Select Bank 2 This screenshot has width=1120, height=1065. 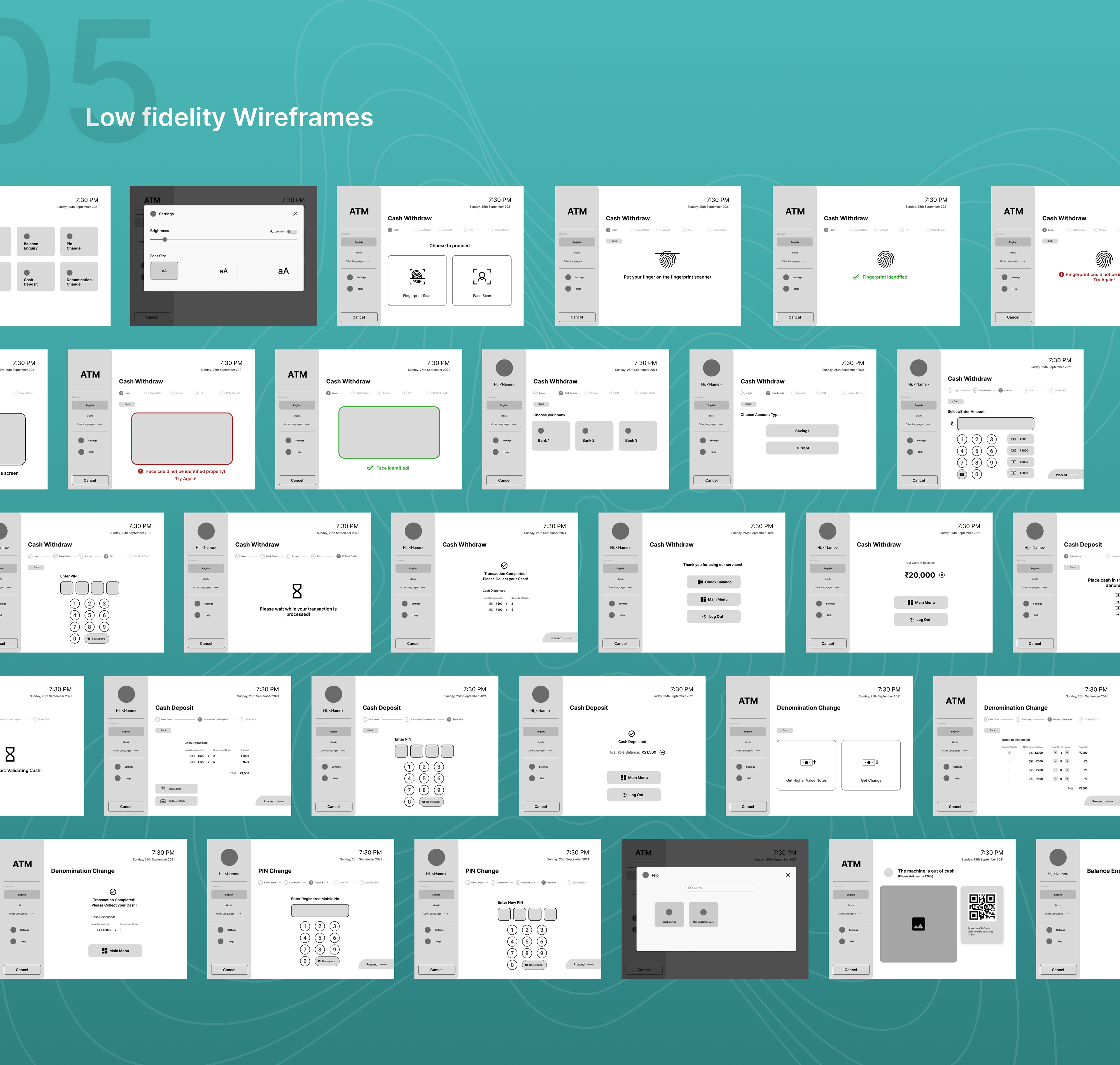(594, 435)
